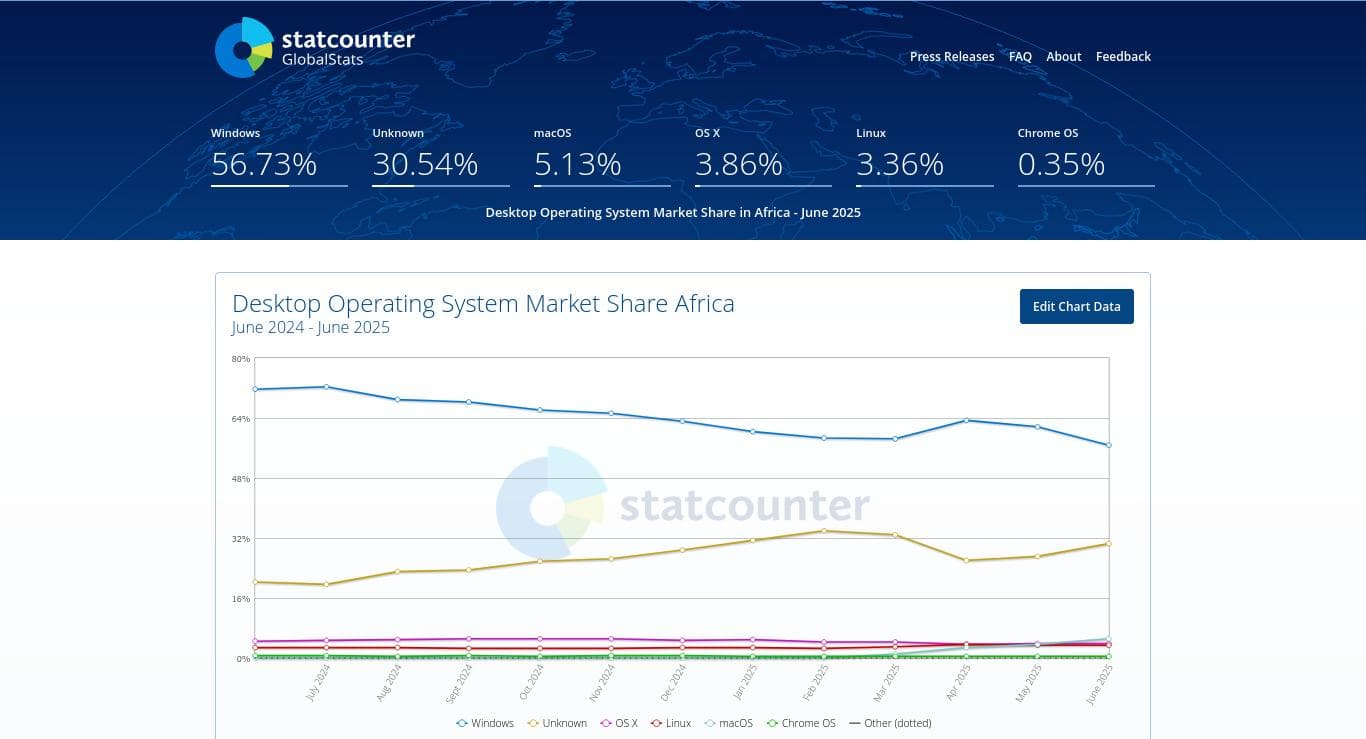Click the Chrome OS 0.35% header stat
The image size is (1366, 739).
[1061, 164]
